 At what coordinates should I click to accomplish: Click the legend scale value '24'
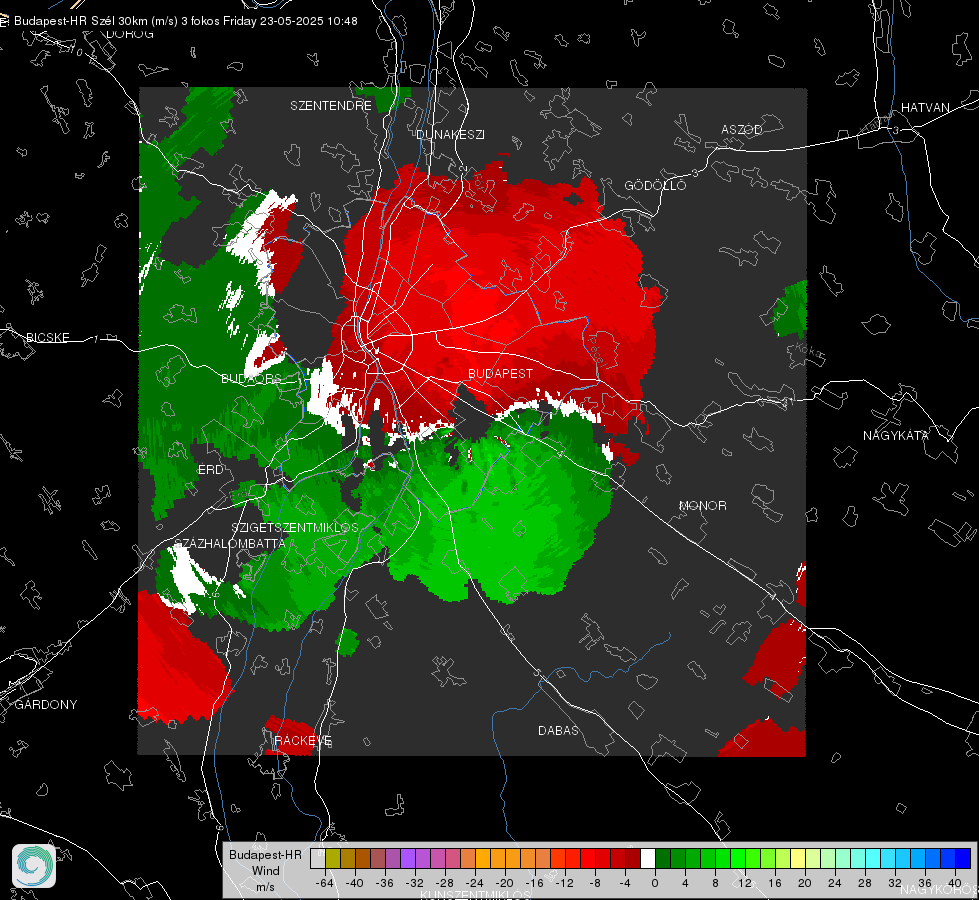coord(835,883)
